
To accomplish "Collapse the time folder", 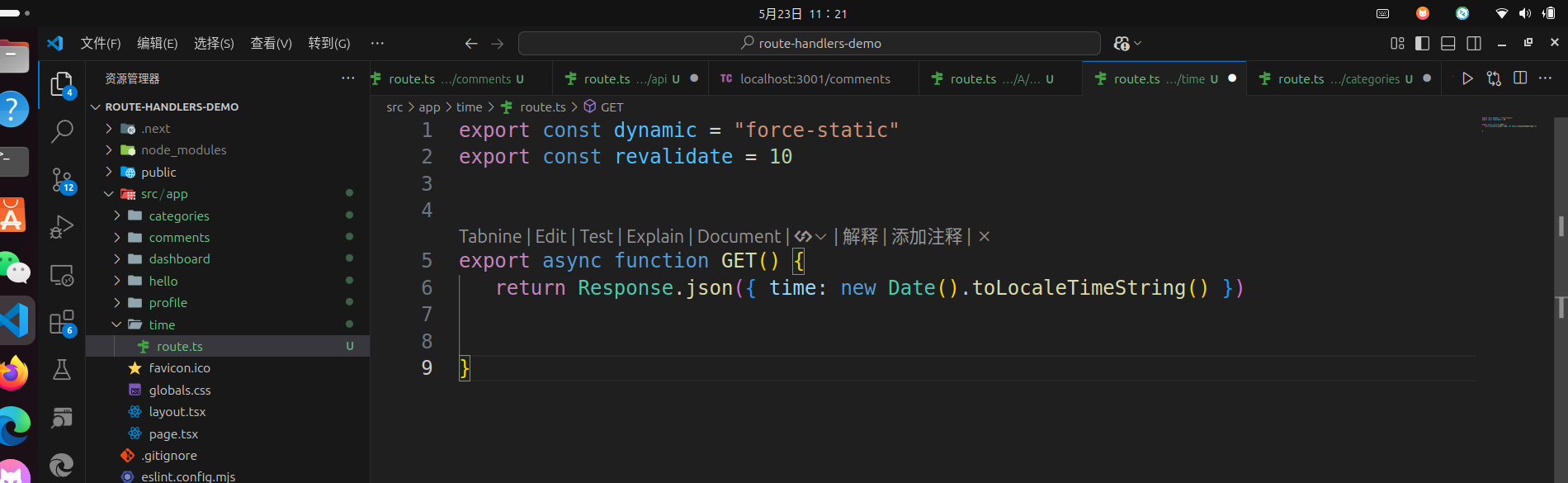I will [162, 325].
